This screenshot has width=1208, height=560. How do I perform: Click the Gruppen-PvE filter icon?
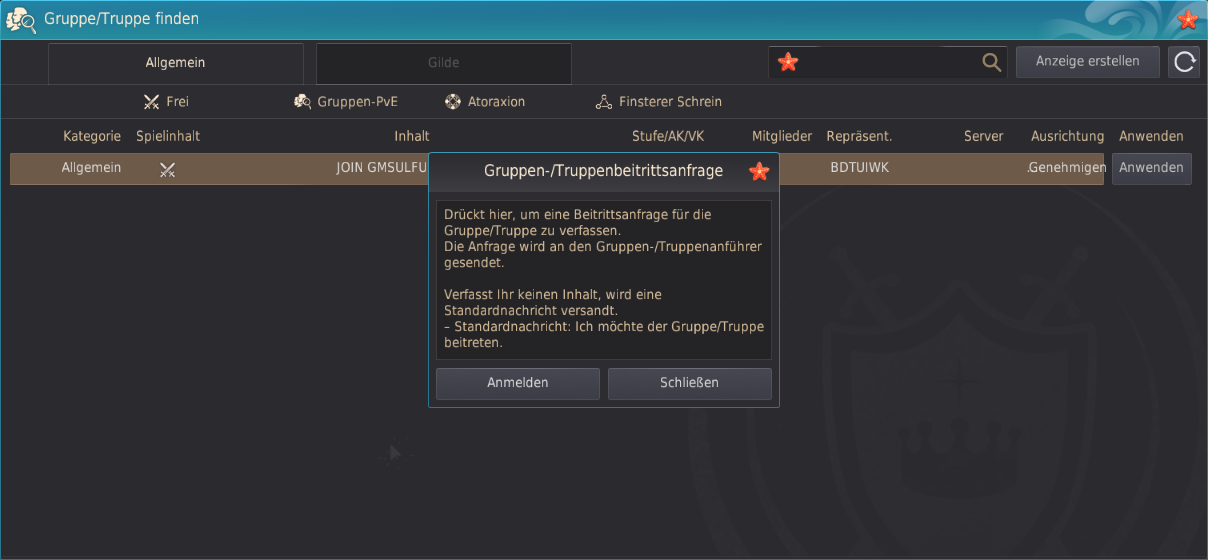coord(302,102)
